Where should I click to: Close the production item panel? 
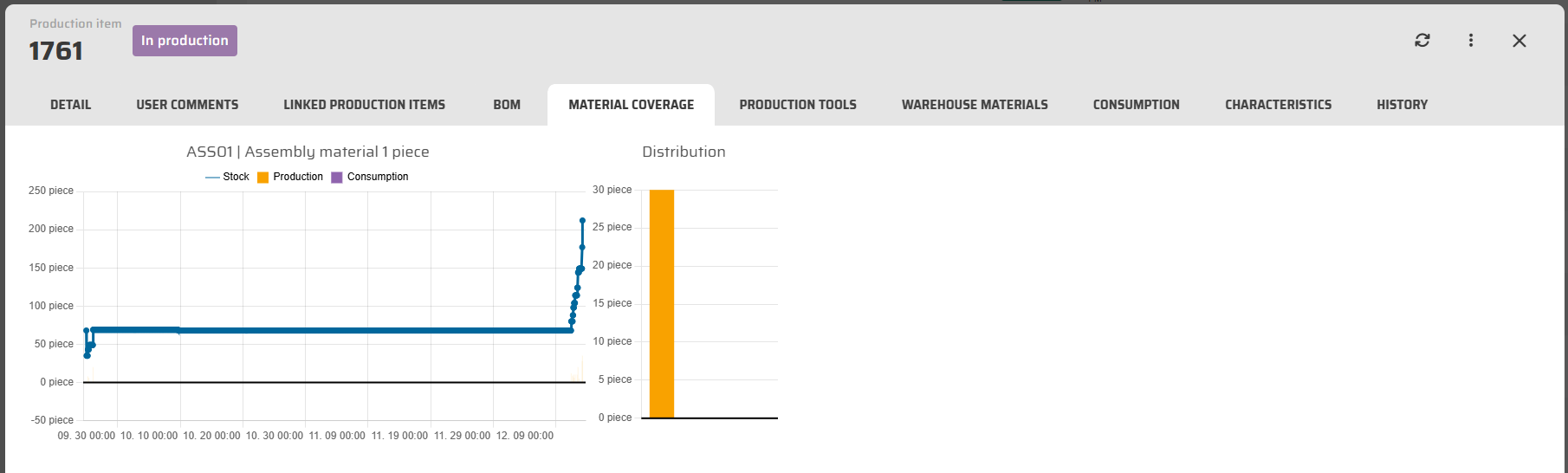pyautogui.click(x=1519, y=41)
